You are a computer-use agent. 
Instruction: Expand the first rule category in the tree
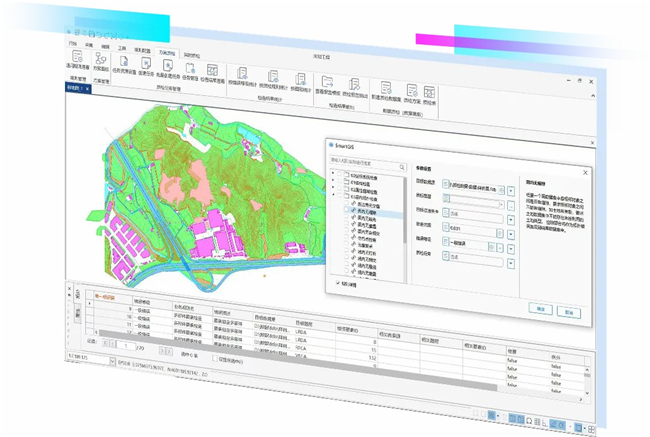332,174
